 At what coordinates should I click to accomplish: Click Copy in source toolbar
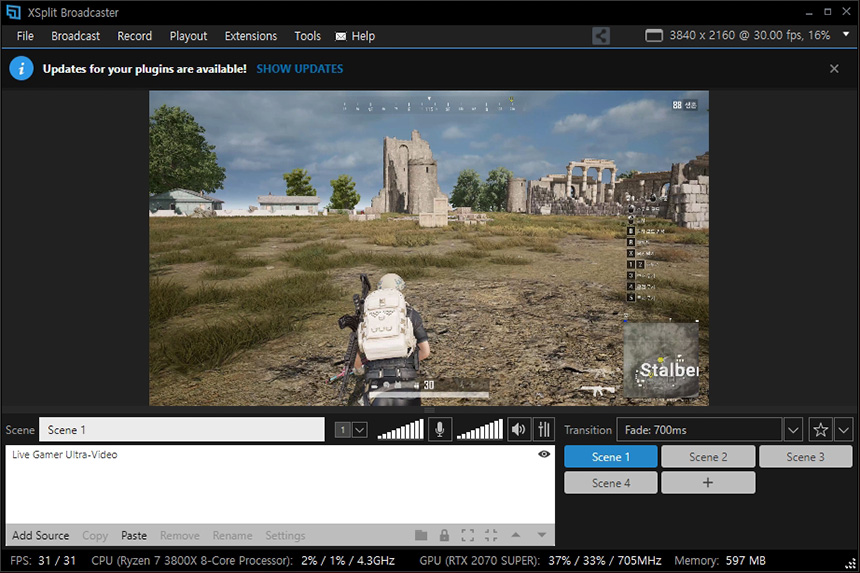point(95,536)
